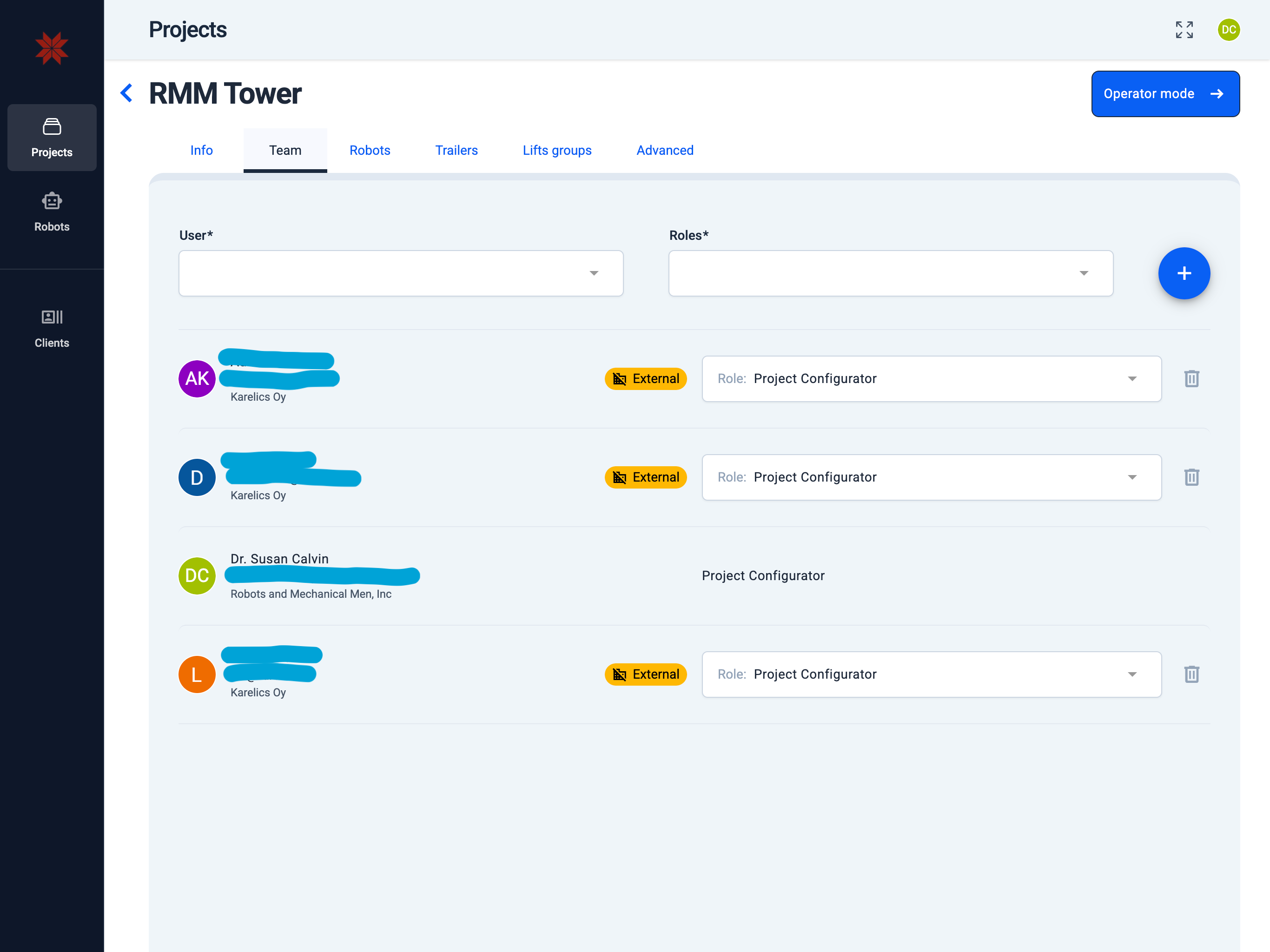This screenshot has height=952, width=1270.
Task: Go back using the blue chevron arrow
Action: 126,93
